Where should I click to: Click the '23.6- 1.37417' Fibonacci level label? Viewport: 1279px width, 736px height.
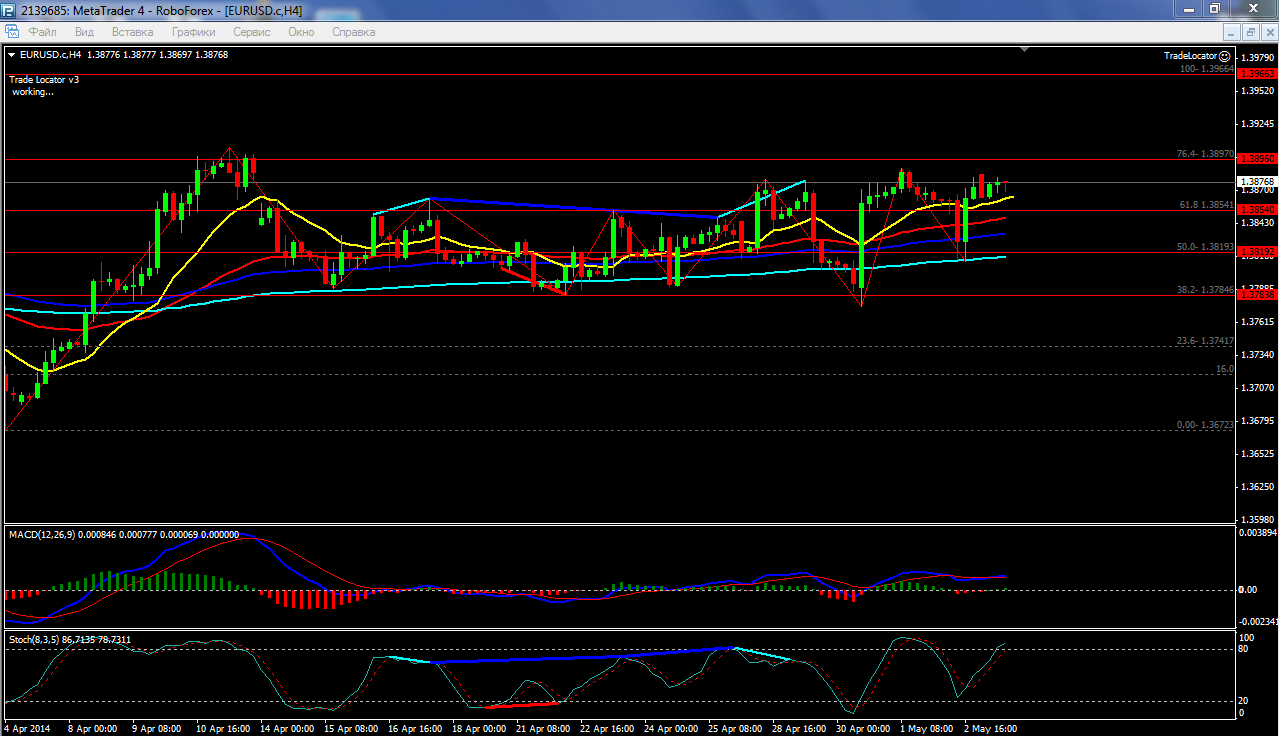(1206, 340)
